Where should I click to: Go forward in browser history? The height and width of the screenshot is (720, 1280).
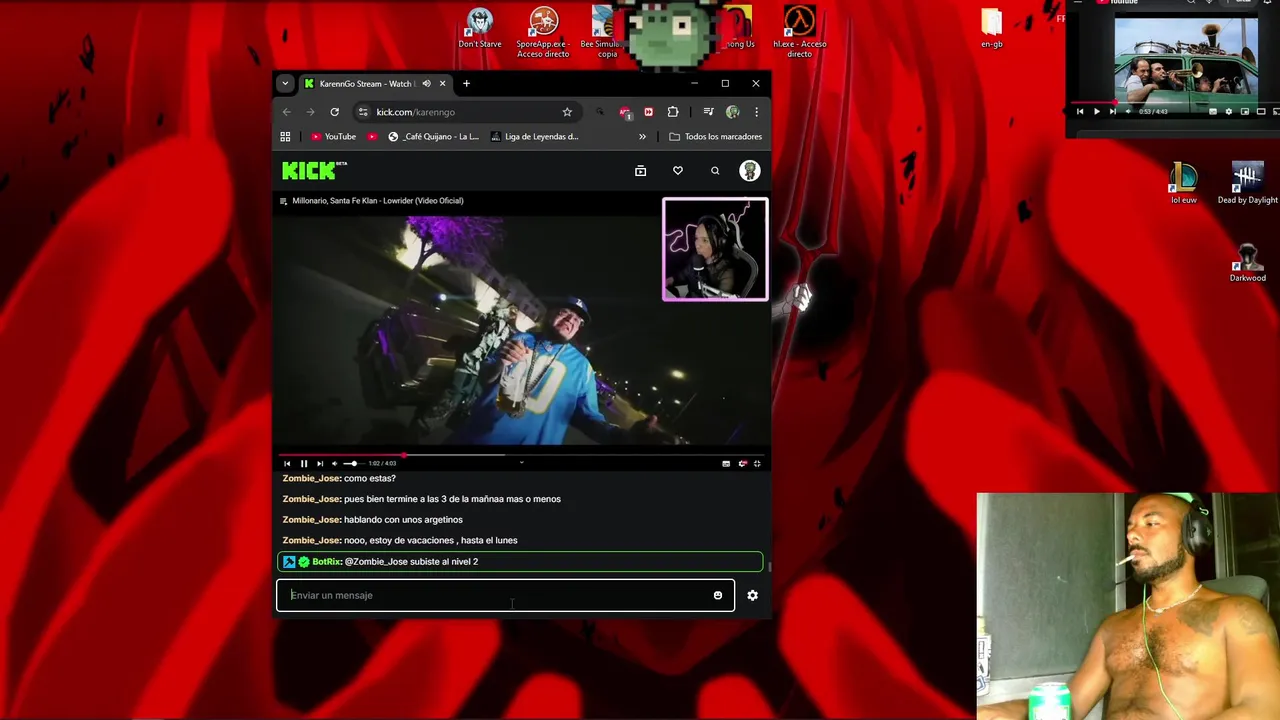[x=311, y=112]
